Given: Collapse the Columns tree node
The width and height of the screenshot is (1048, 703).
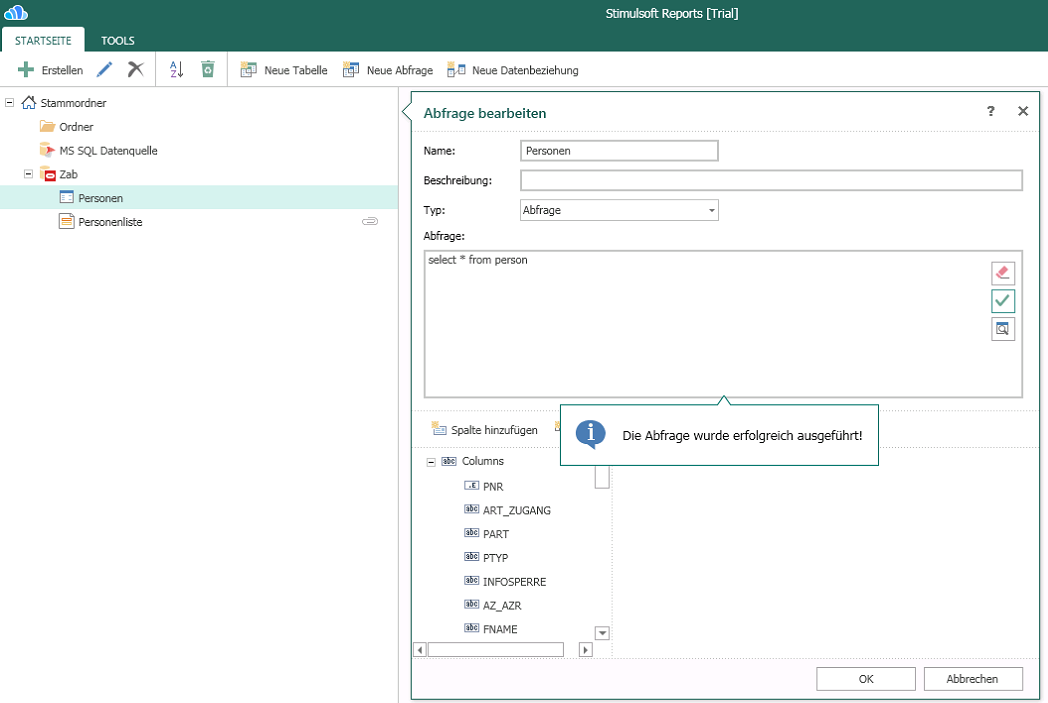Looking at the screenshot, I should [431, 462].
